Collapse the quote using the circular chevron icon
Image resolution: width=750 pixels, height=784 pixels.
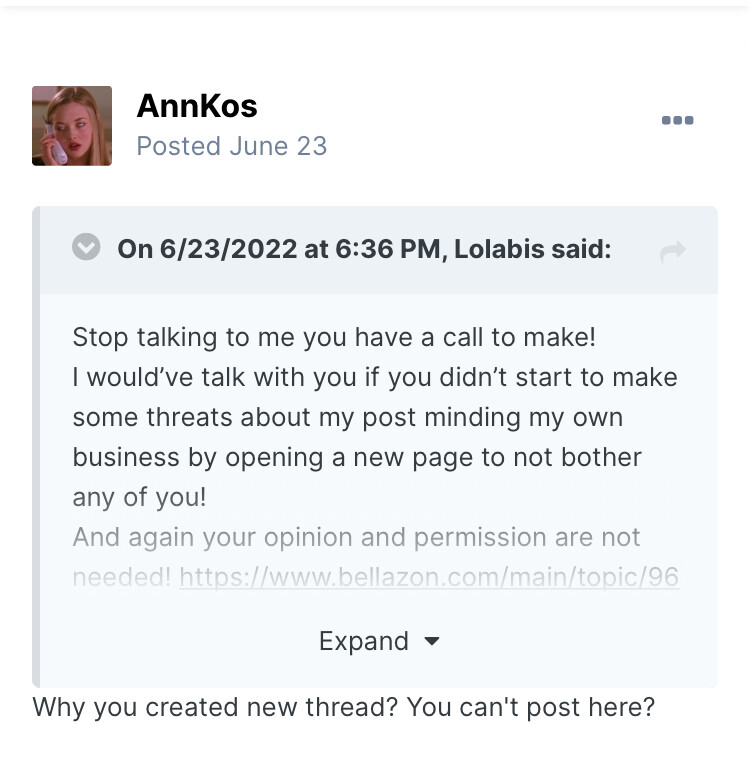(x=86, y=246)
